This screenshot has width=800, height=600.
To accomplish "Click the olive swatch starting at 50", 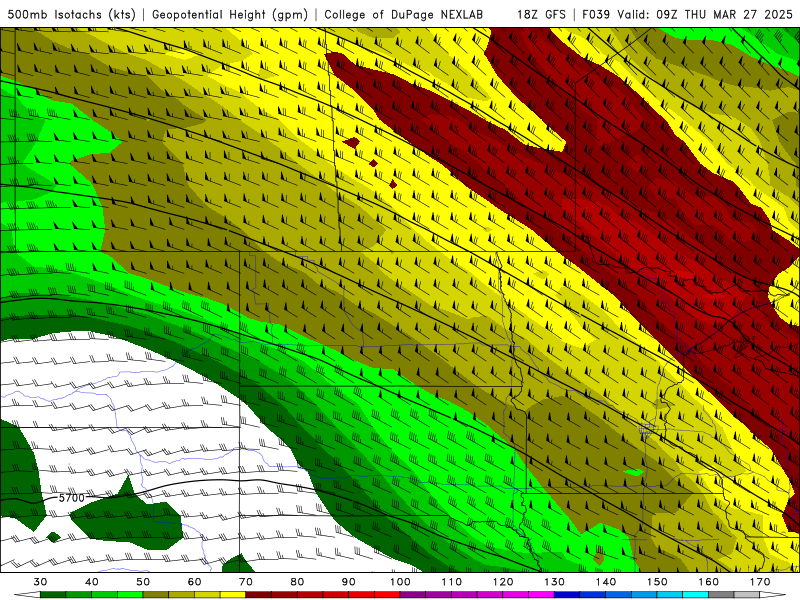I will [x=156, y=595].
